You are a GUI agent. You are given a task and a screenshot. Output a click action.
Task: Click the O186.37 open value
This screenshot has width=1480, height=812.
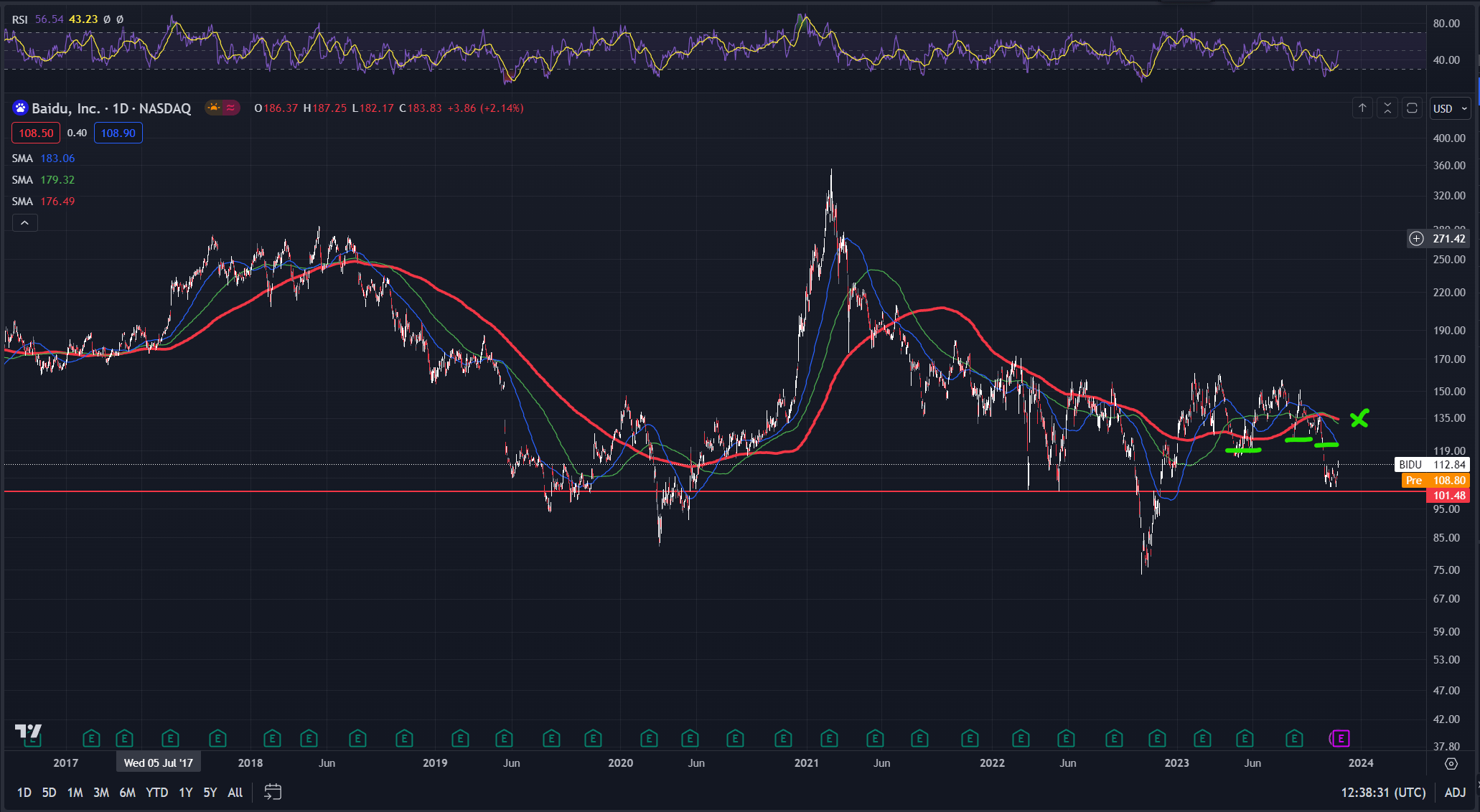[276, 108]
